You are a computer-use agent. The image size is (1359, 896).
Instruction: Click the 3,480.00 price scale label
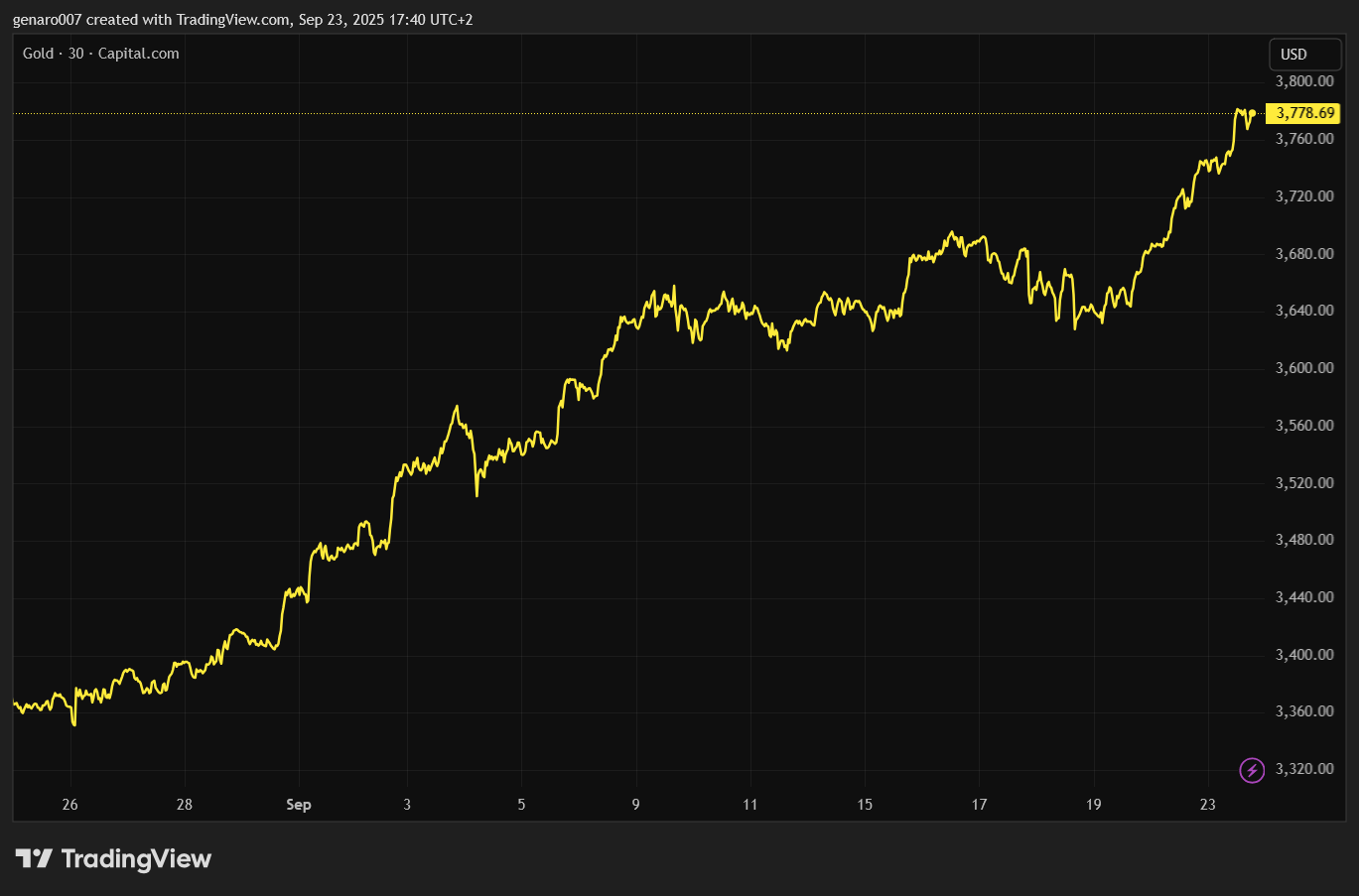[1304, 540]
